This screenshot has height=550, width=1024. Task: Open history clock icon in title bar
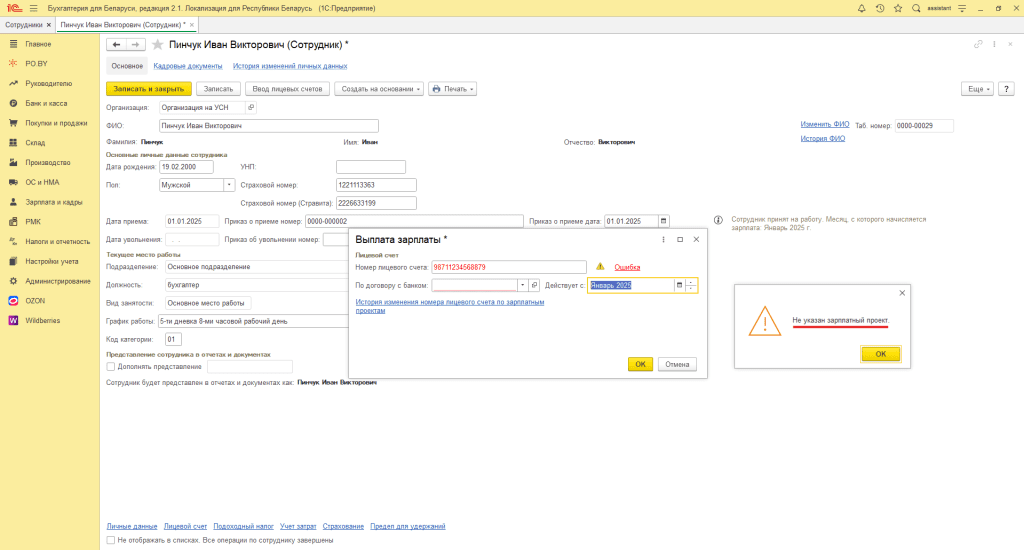pyautogui.click(x=880, y=8)
